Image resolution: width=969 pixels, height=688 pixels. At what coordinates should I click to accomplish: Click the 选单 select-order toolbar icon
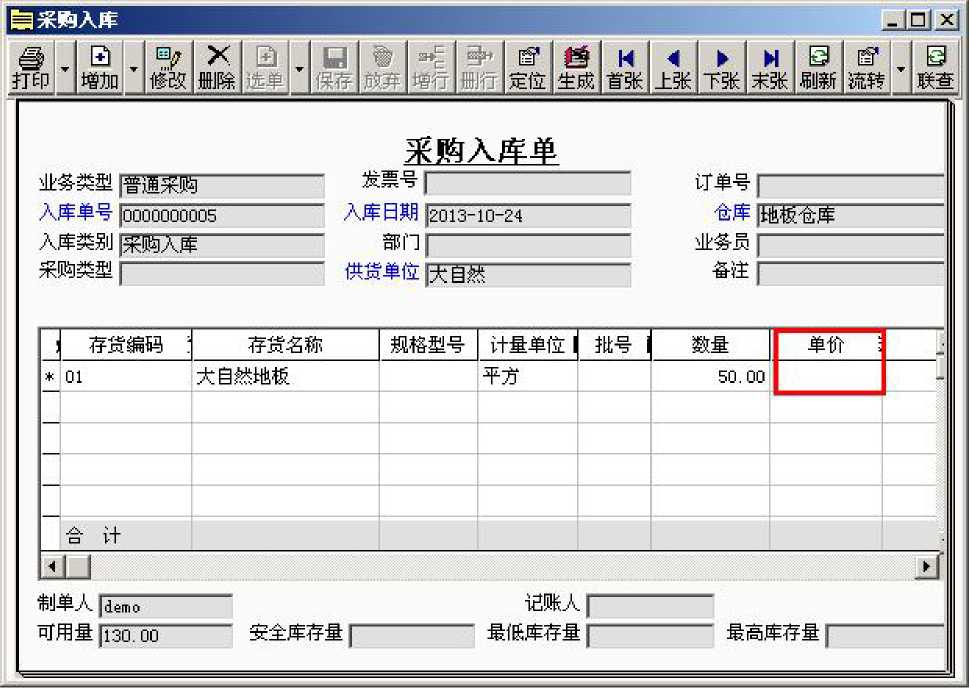point(265,67)
